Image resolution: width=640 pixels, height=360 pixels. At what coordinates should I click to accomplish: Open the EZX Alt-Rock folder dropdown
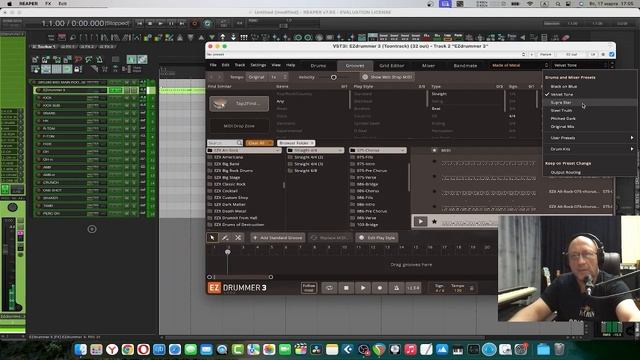[x=244, y=150]
